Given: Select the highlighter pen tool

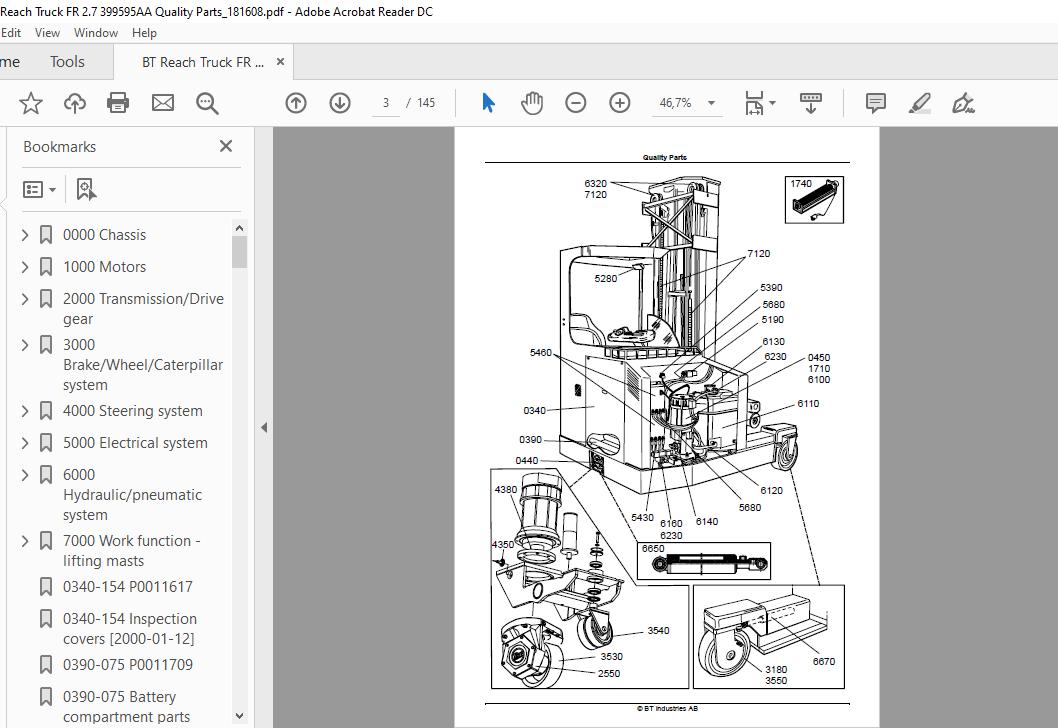Looking at the screenshot, I should tap(919, 103).
